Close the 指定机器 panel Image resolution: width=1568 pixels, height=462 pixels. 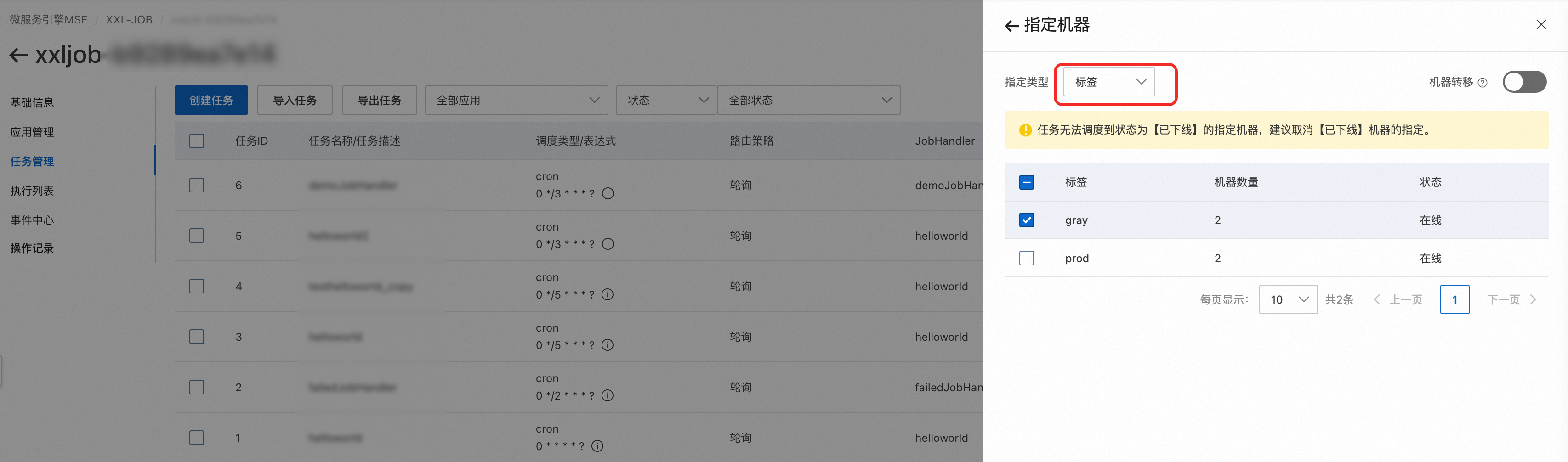(1540, 24)
